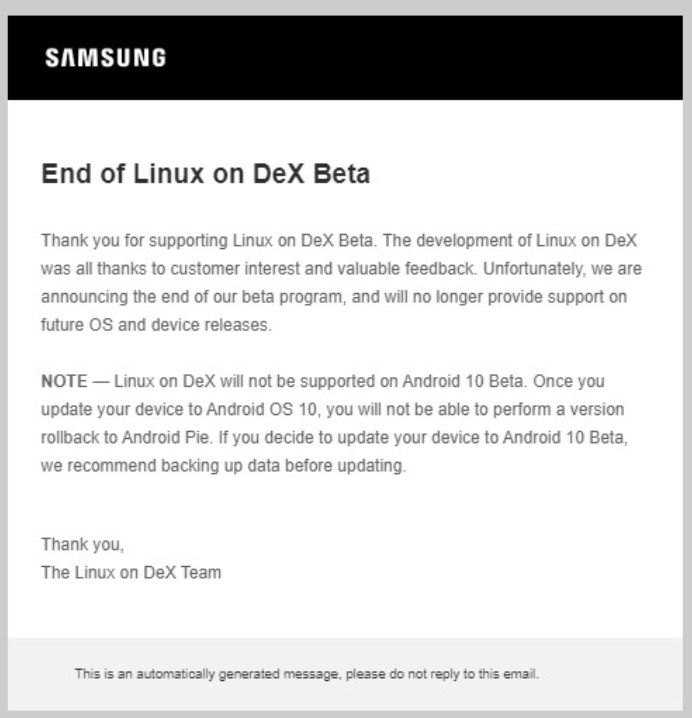Click the black header banner

click(450, 57)
